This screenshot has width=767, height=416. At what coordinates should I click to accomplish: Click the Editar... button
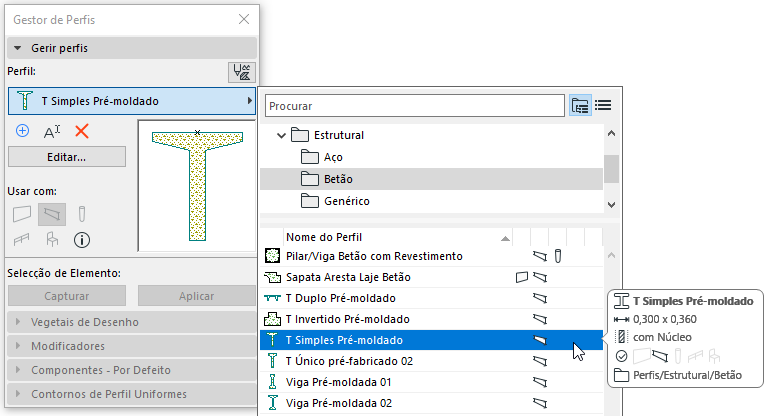pos(67,157)
